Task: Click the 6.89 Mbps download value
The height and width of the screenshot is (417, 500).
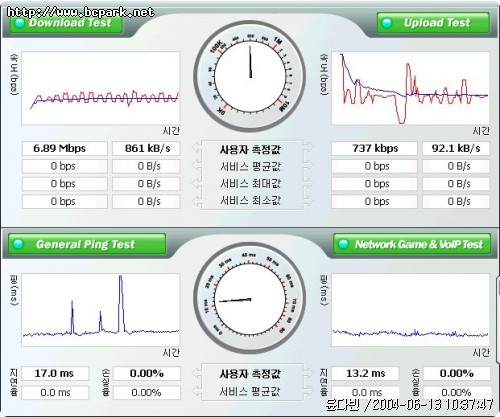Action: [65, 148]
